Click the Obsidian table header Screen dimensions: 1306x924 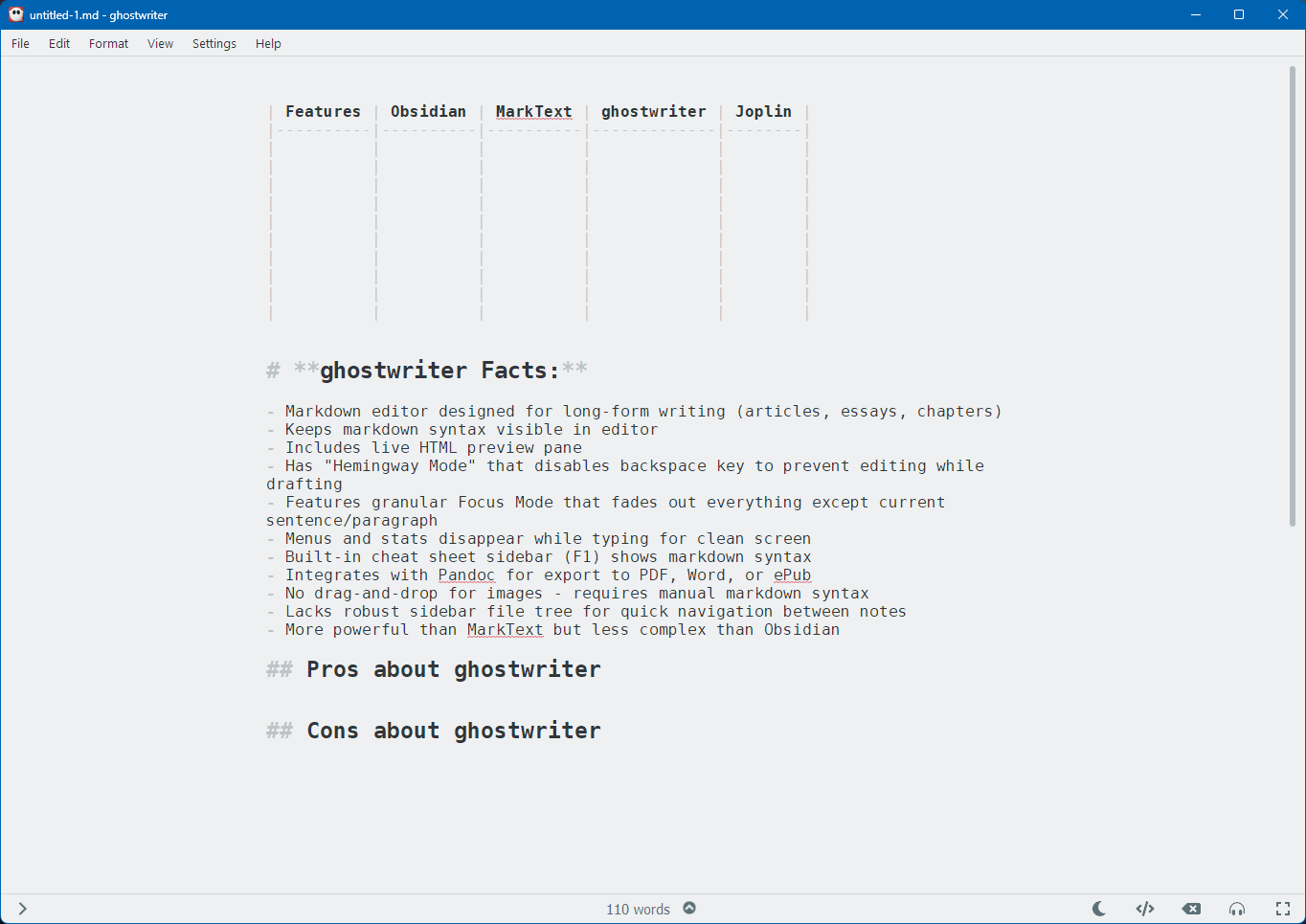(x=428, y=111)
